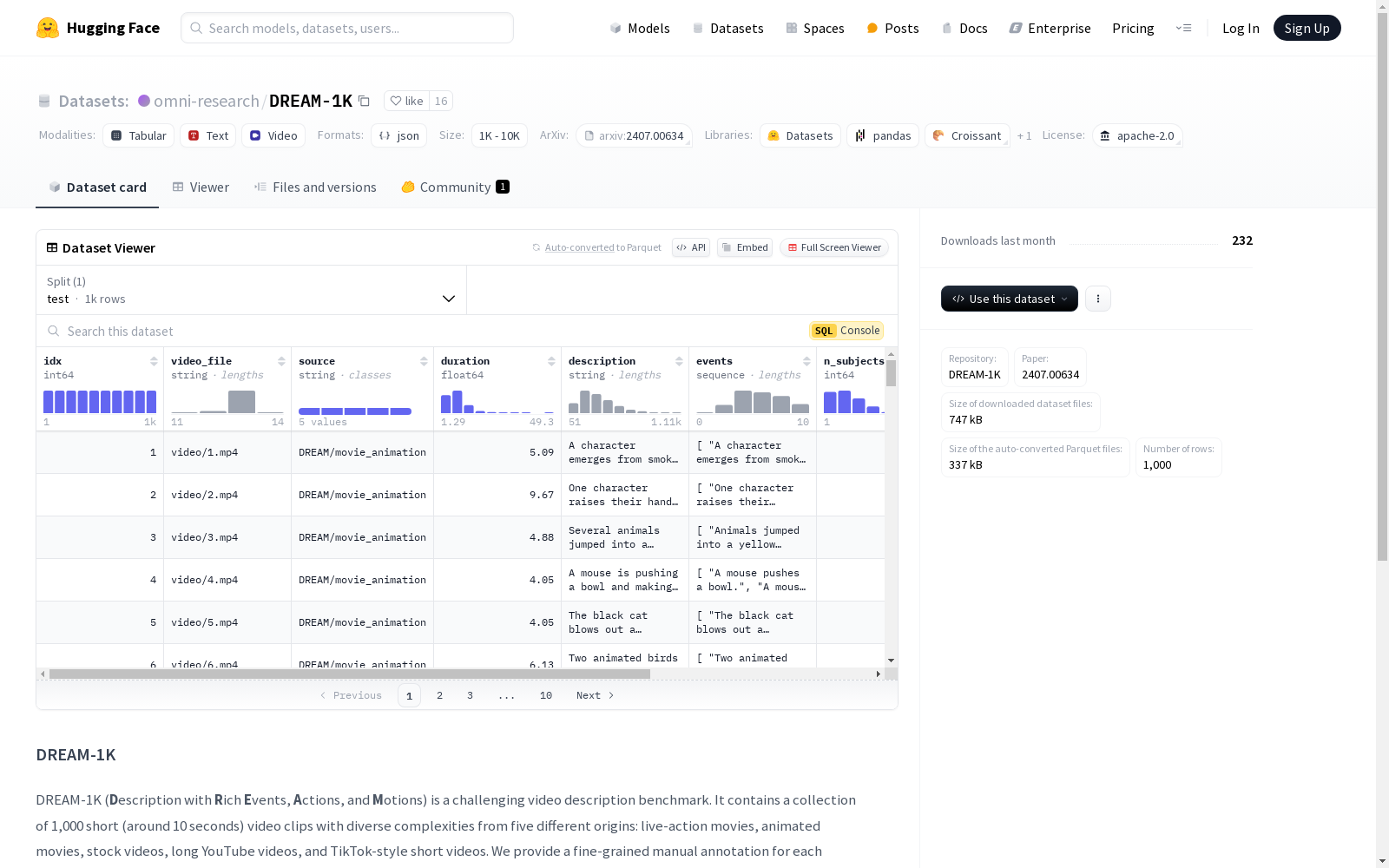Click the Dataset Viewer table icon heading
1389x868 pixels.
(52, 247)
